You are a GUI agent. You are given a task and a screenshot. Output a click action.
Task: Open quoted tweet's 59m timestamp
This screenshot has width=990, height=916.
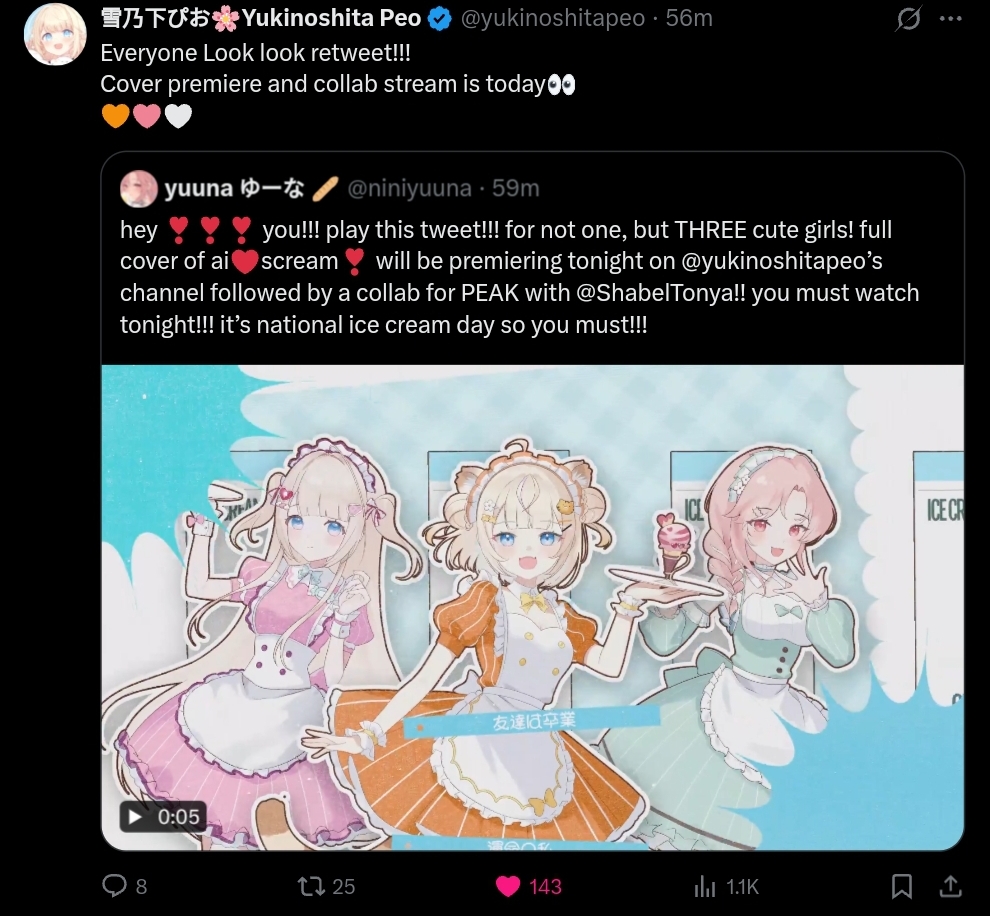click(516, 188)
